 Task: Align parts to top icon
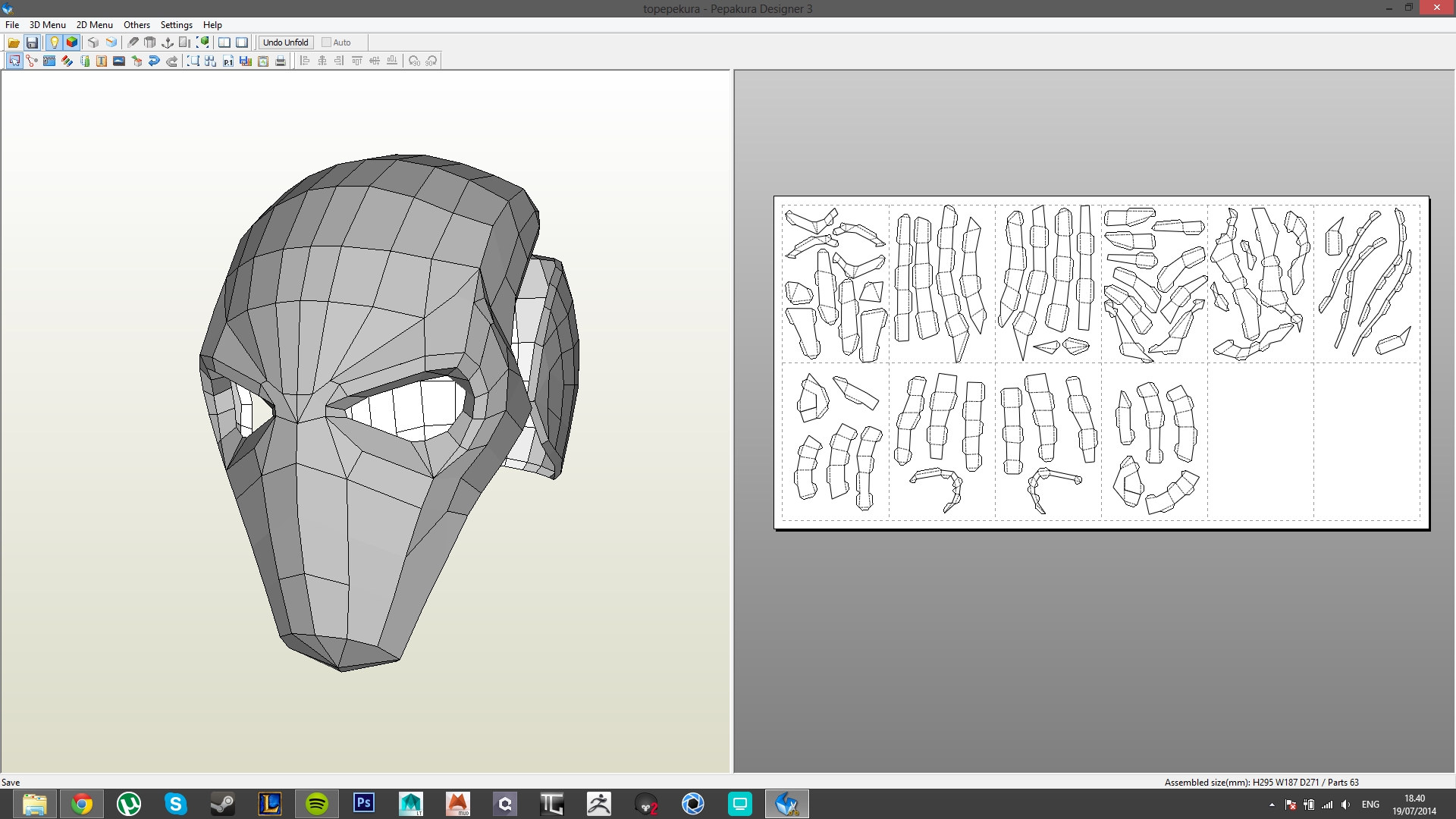[x=357, y=61]
